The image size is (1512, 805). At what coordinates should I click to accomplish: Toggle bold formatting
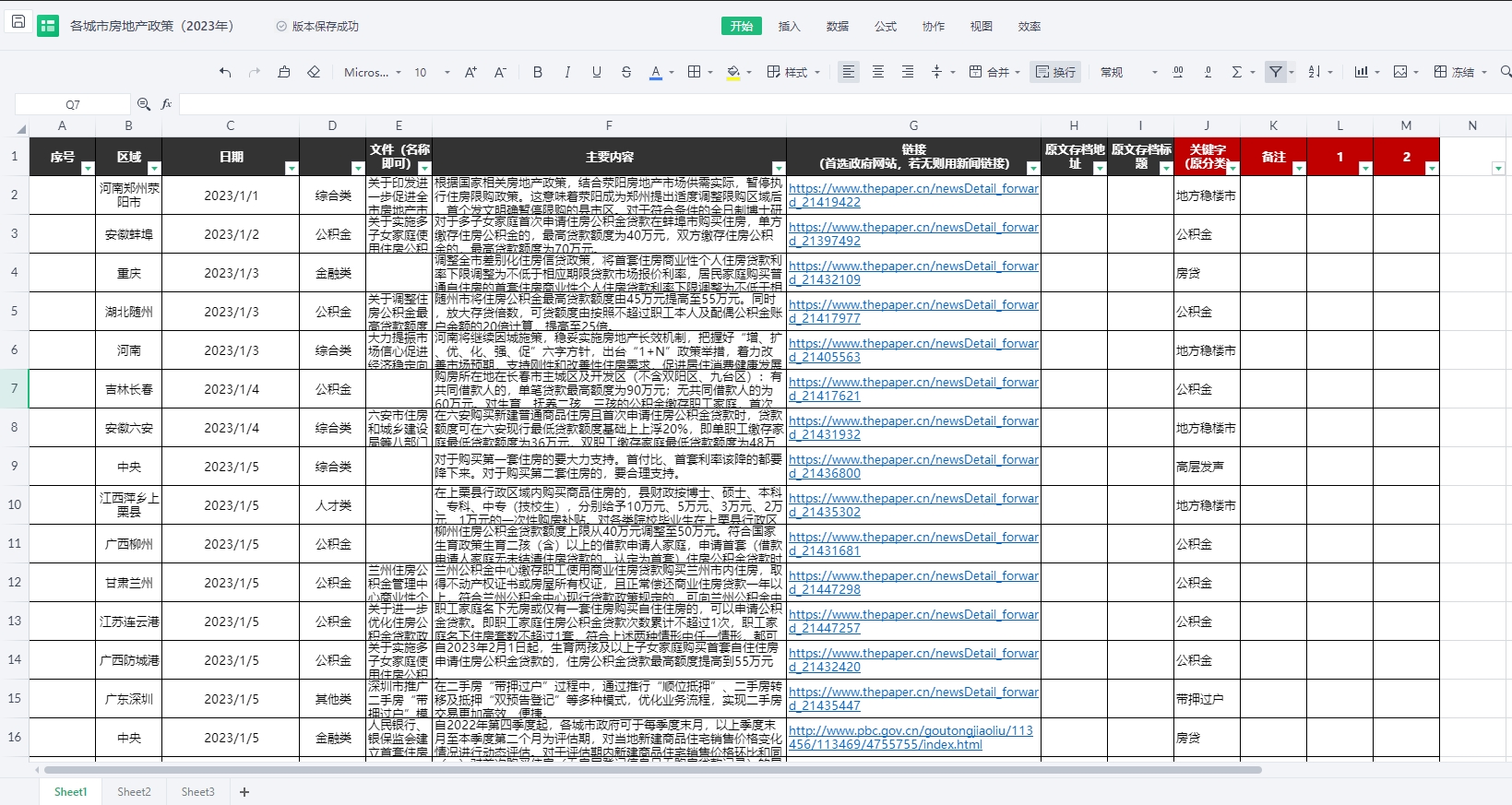click(538, 72)
